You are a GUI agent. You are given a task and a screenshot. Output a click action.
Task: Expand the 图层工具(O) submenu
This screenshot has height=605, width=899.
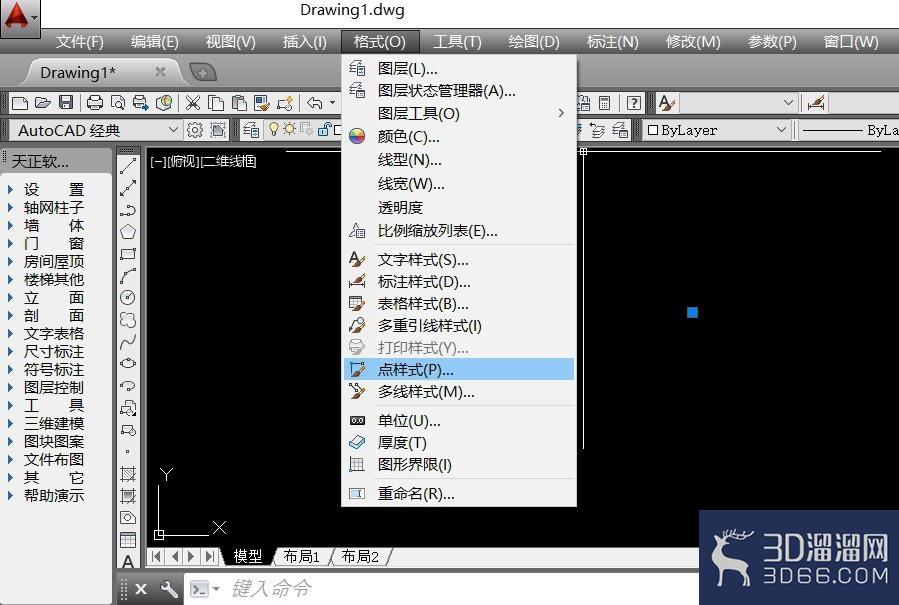click(459, 114)
